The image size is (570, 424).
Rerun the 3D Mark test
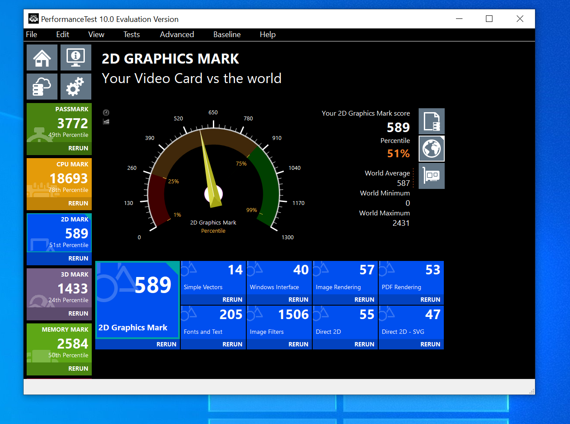pyautogui.click(x=78, y=313)
